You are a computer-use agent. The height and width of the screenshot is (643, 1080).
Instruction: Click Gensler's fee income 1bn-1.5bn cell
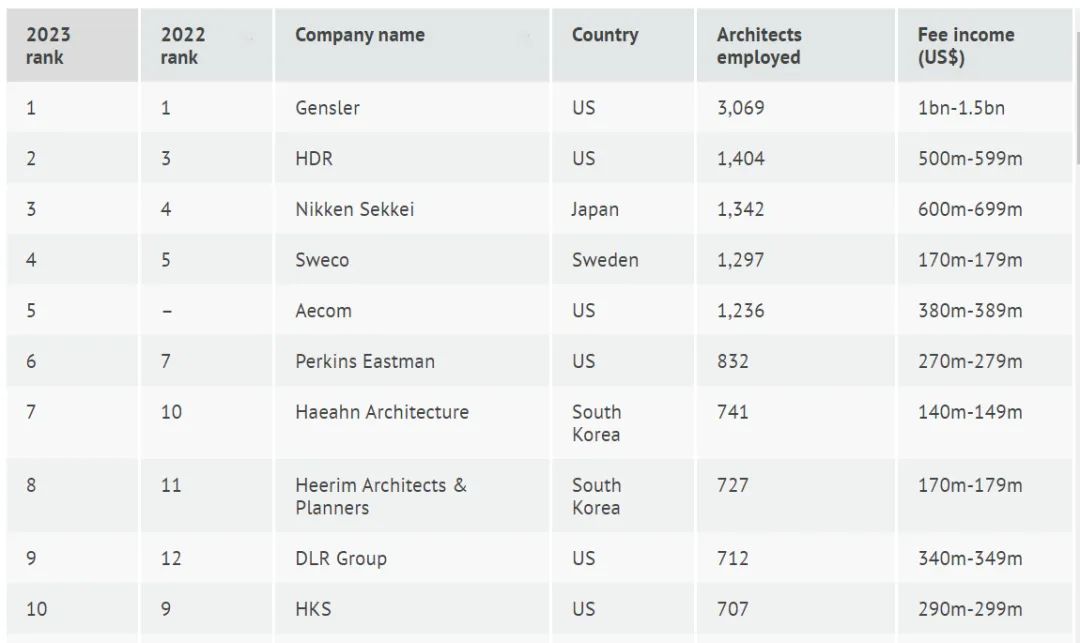(985, 108)
